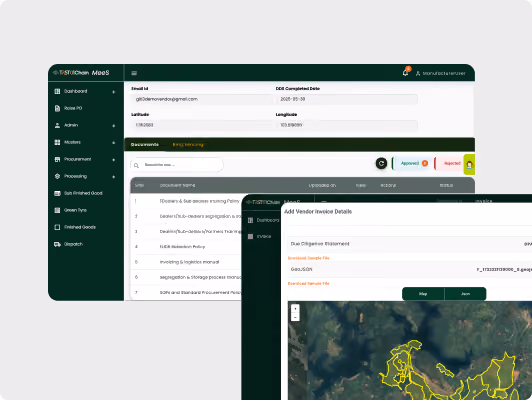Click the Email Id field

pyautogui.click(x=202, y=99)
